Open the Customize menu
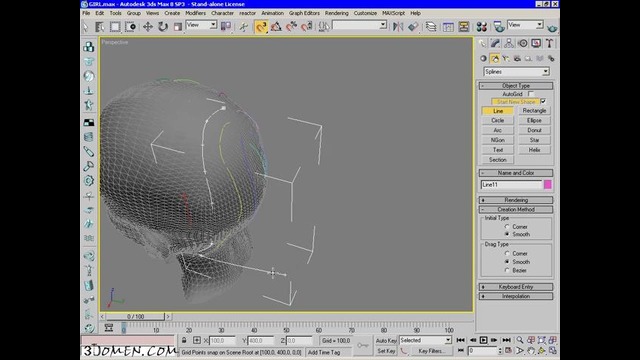The height and width of the screenshot is (360, 640). [x=365, y=13]
